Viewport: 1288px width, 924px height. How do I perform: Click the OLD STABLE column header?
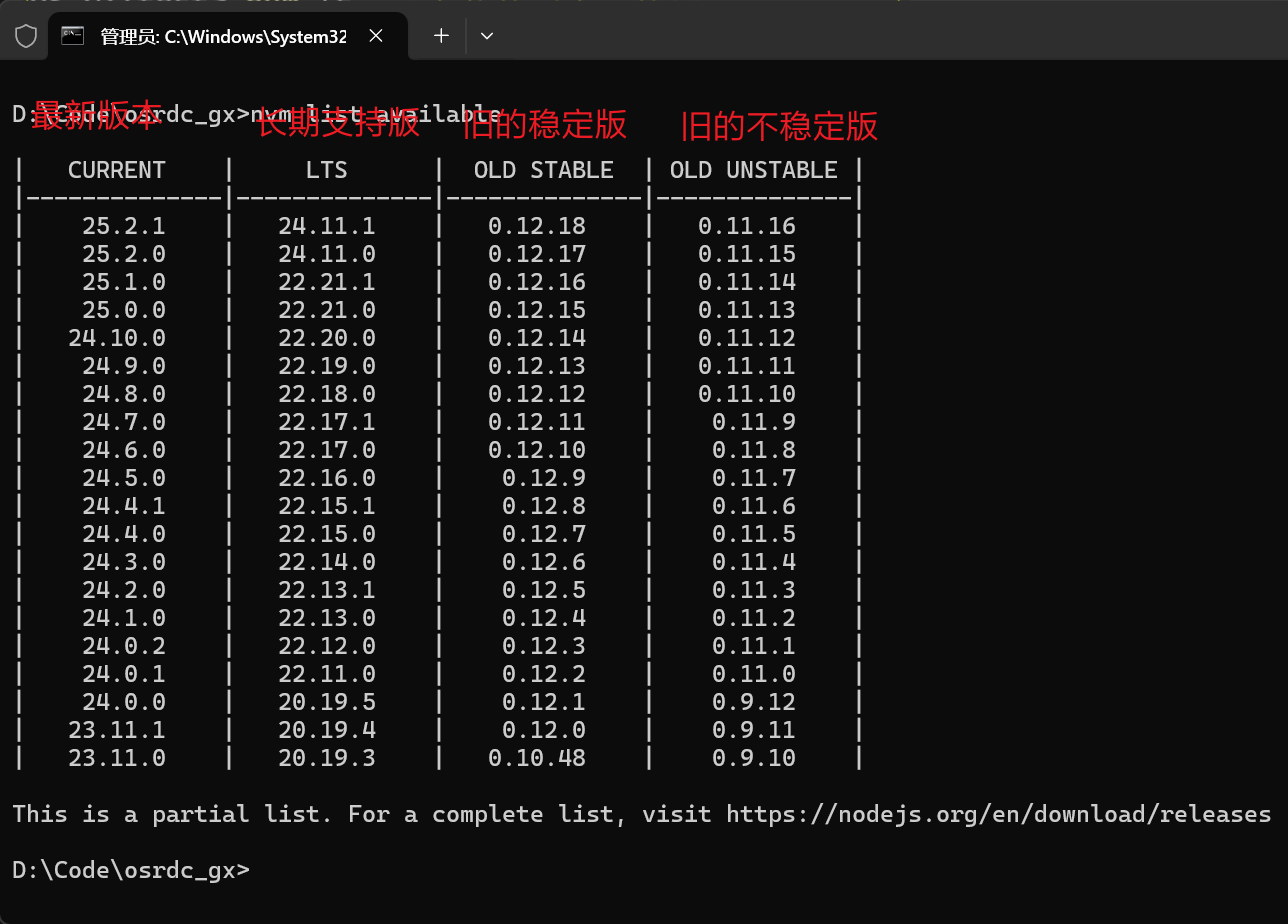(x=544, y=169)
